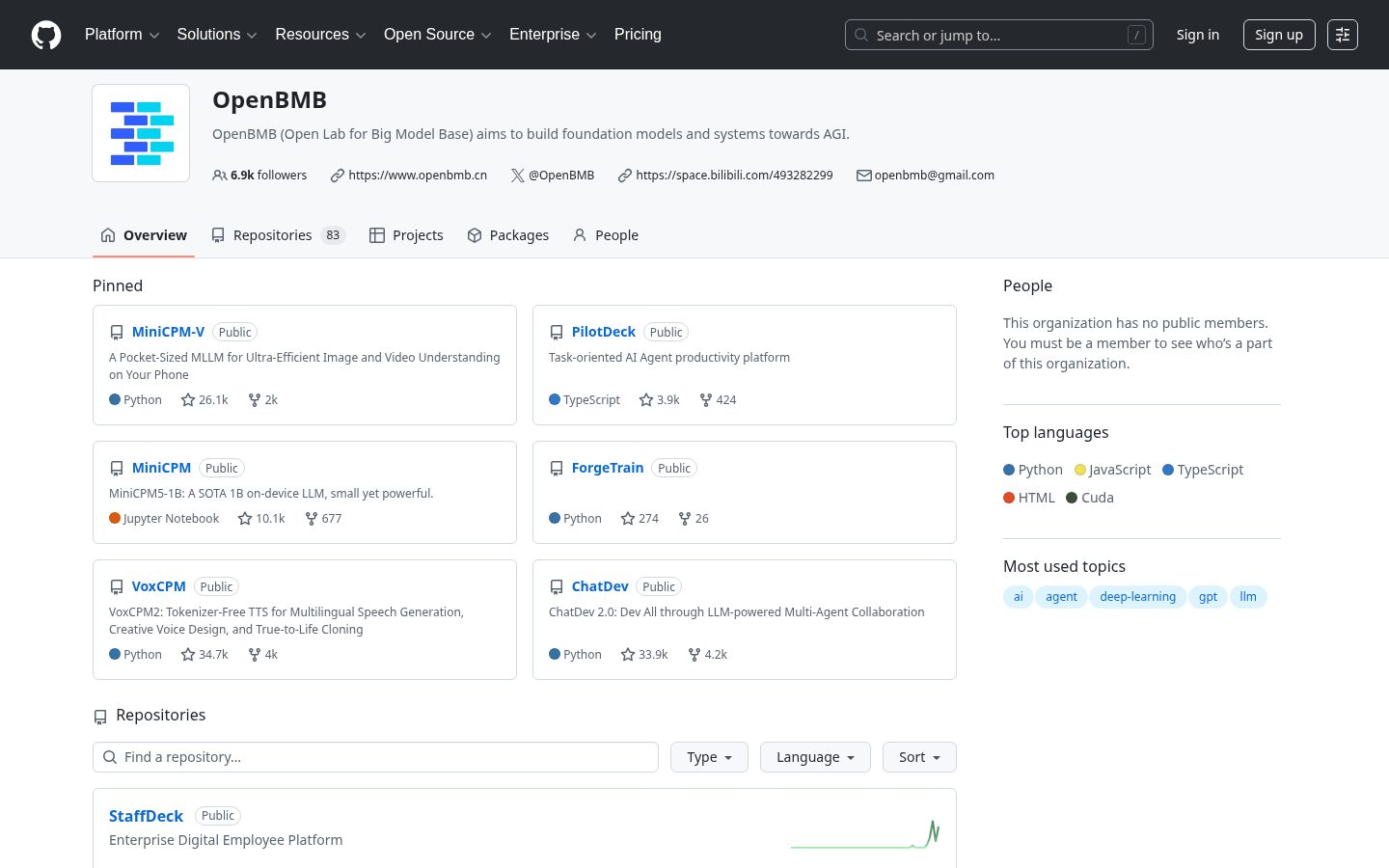The height and width of the screenshot is (868, 1389).
Task: Click the OpenBMB organization avatar
Action: [141, 133]
